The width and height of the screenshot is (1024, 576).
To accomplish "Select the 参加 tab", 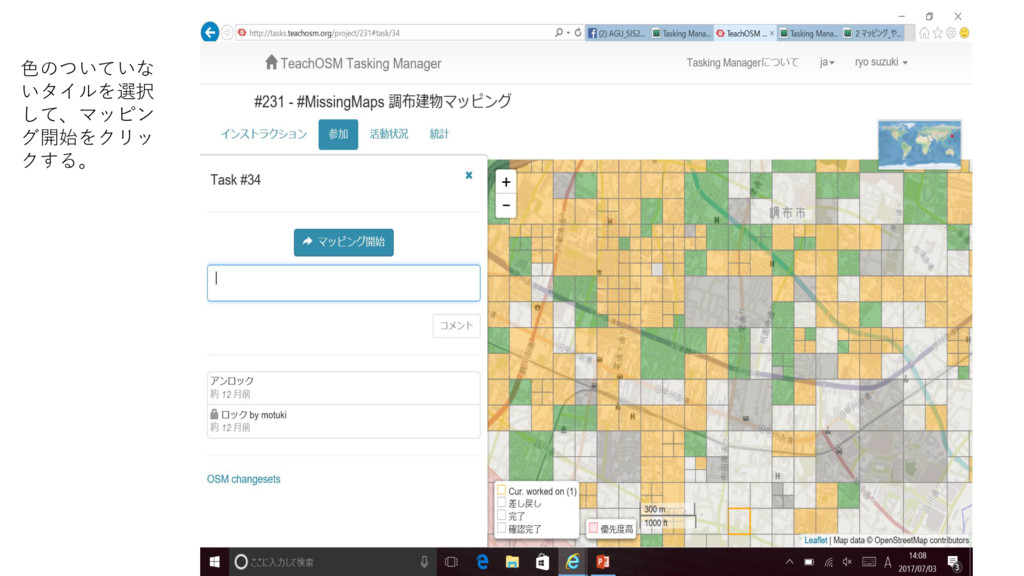I will 338,134.
